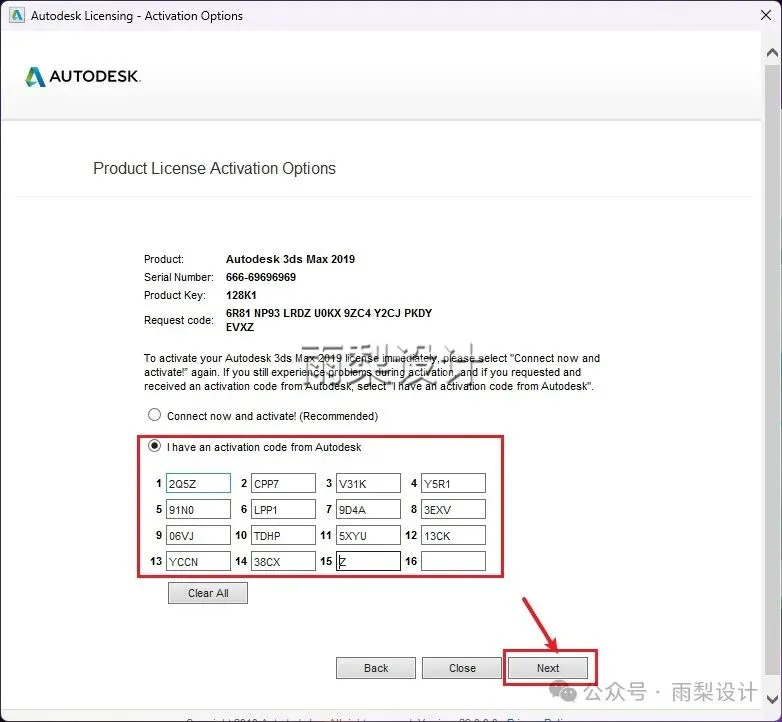Click the scrollbar down arrow

click(772, 698)
